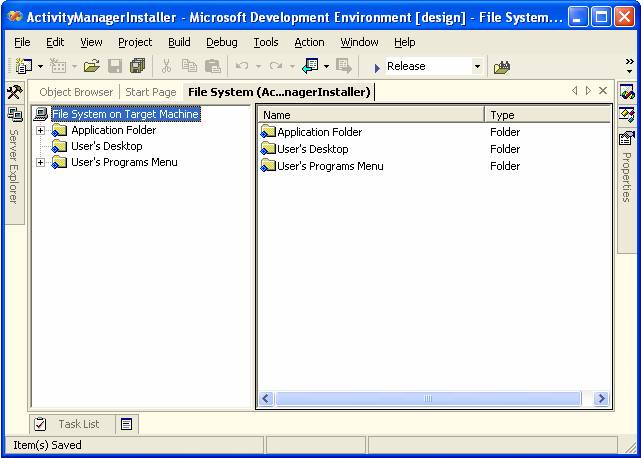Click the Start debugging play arrow

pyautogui.click(x=377, y=67)
